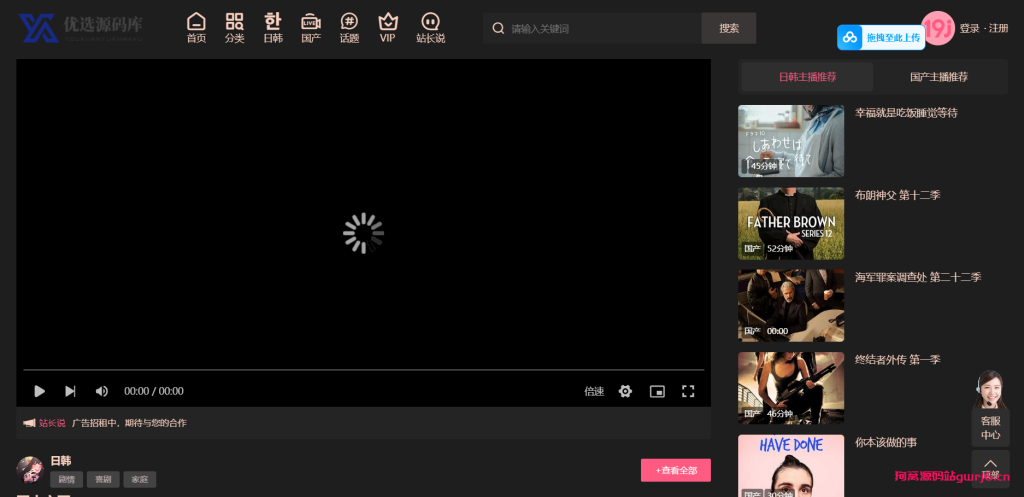This screenshot has width=1024, height=497.
Task: Expand list with 查看全部 button
Action: click(675, 469)
